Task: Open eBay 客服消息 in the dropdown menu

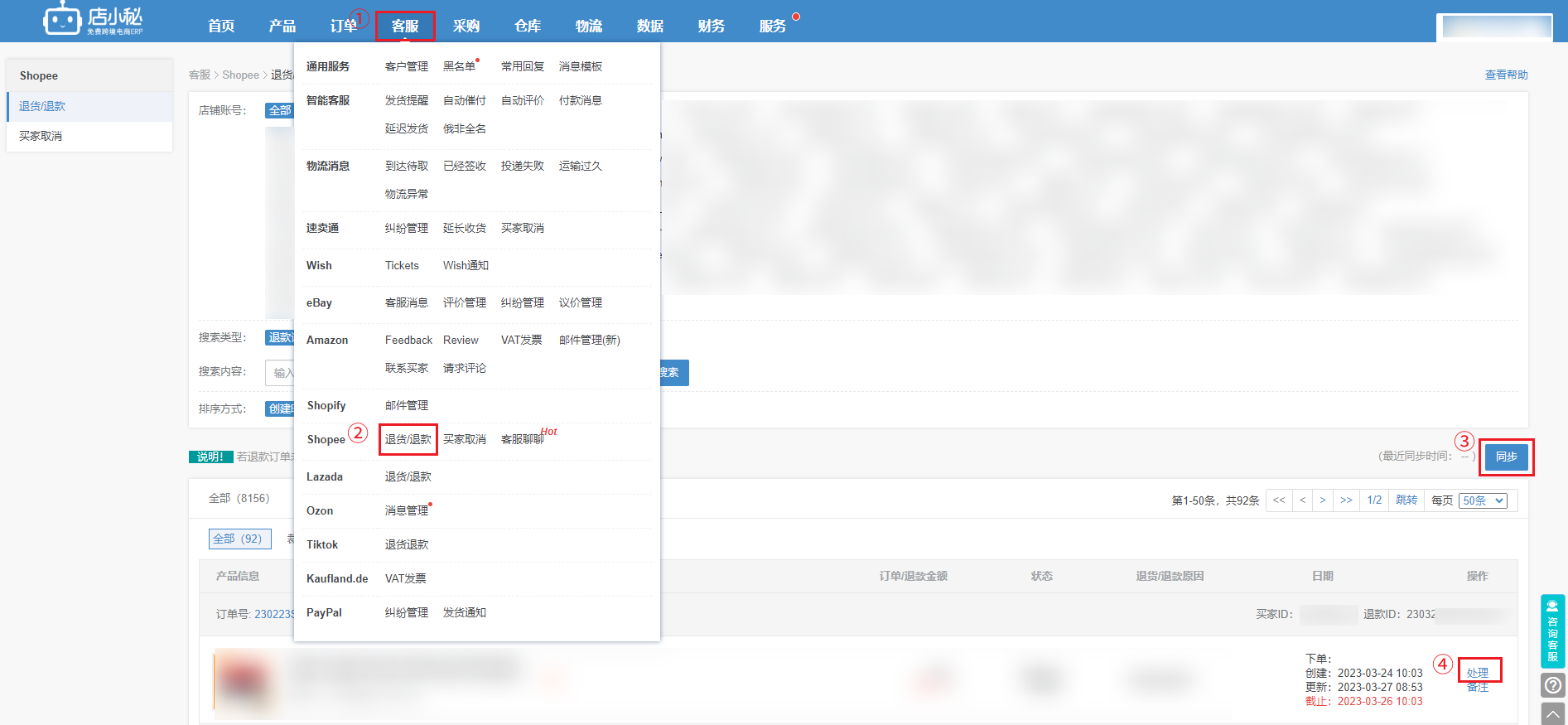Action: pos(407,302)
